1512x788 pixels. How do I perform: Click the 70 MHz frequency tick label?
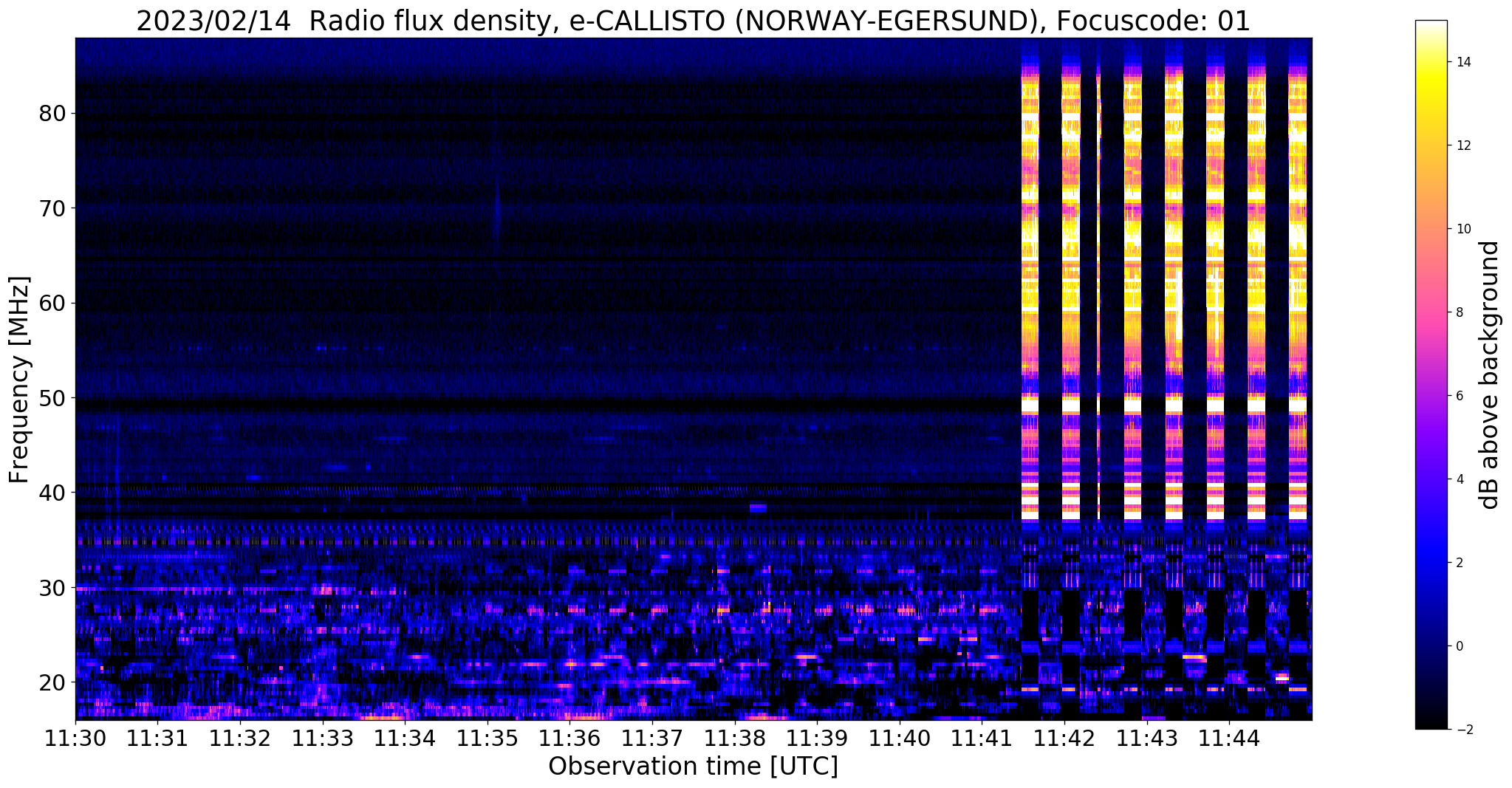(52, 208)
